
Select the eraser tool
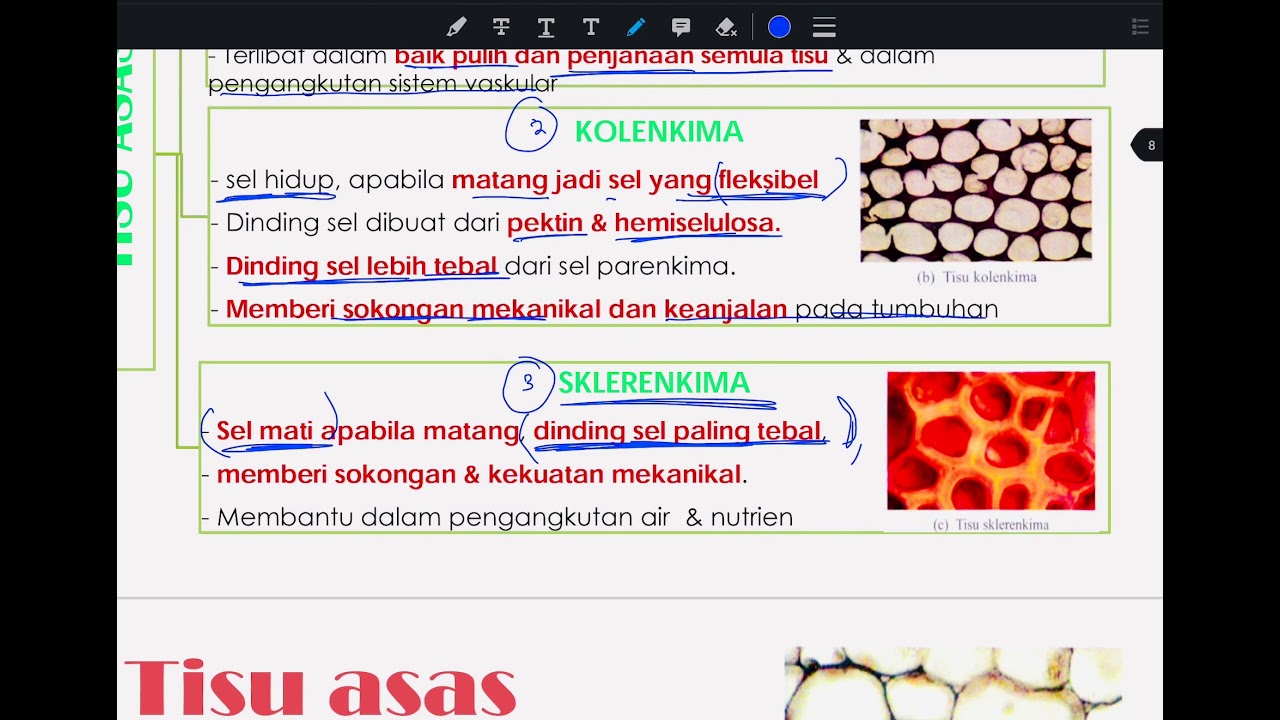[727, 27]
